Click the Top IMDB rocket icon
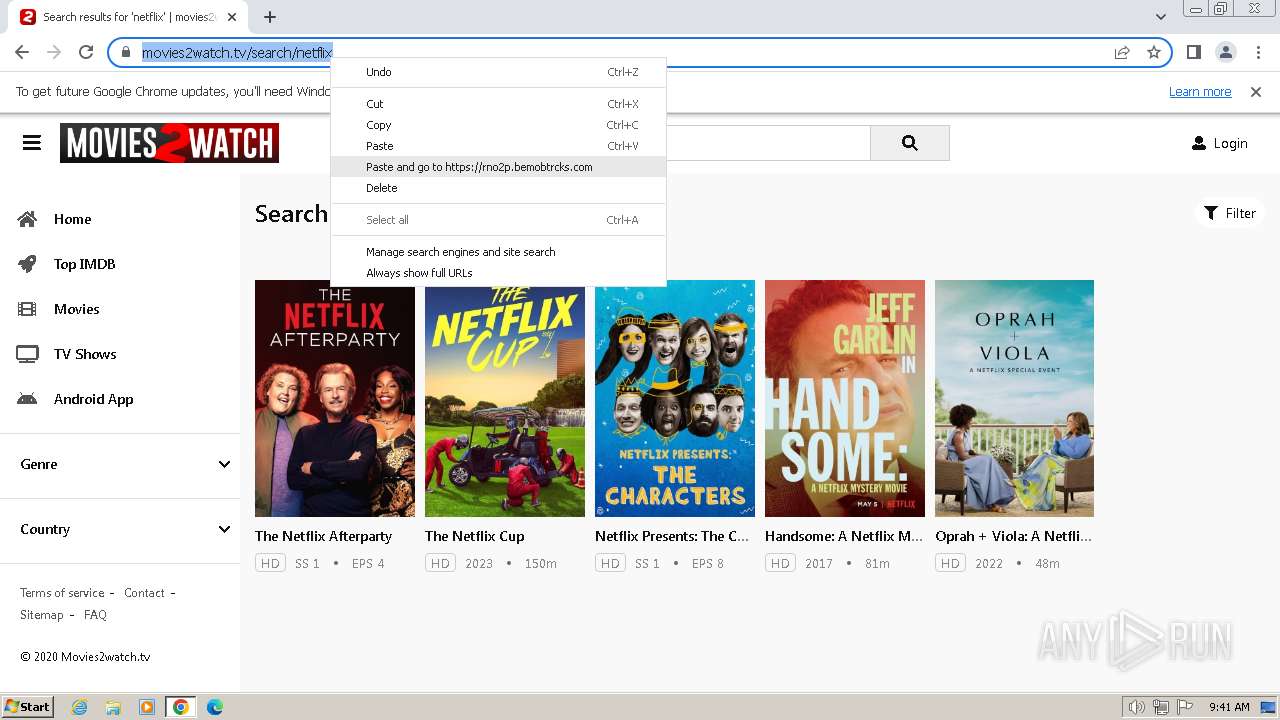 coord(27,264)
